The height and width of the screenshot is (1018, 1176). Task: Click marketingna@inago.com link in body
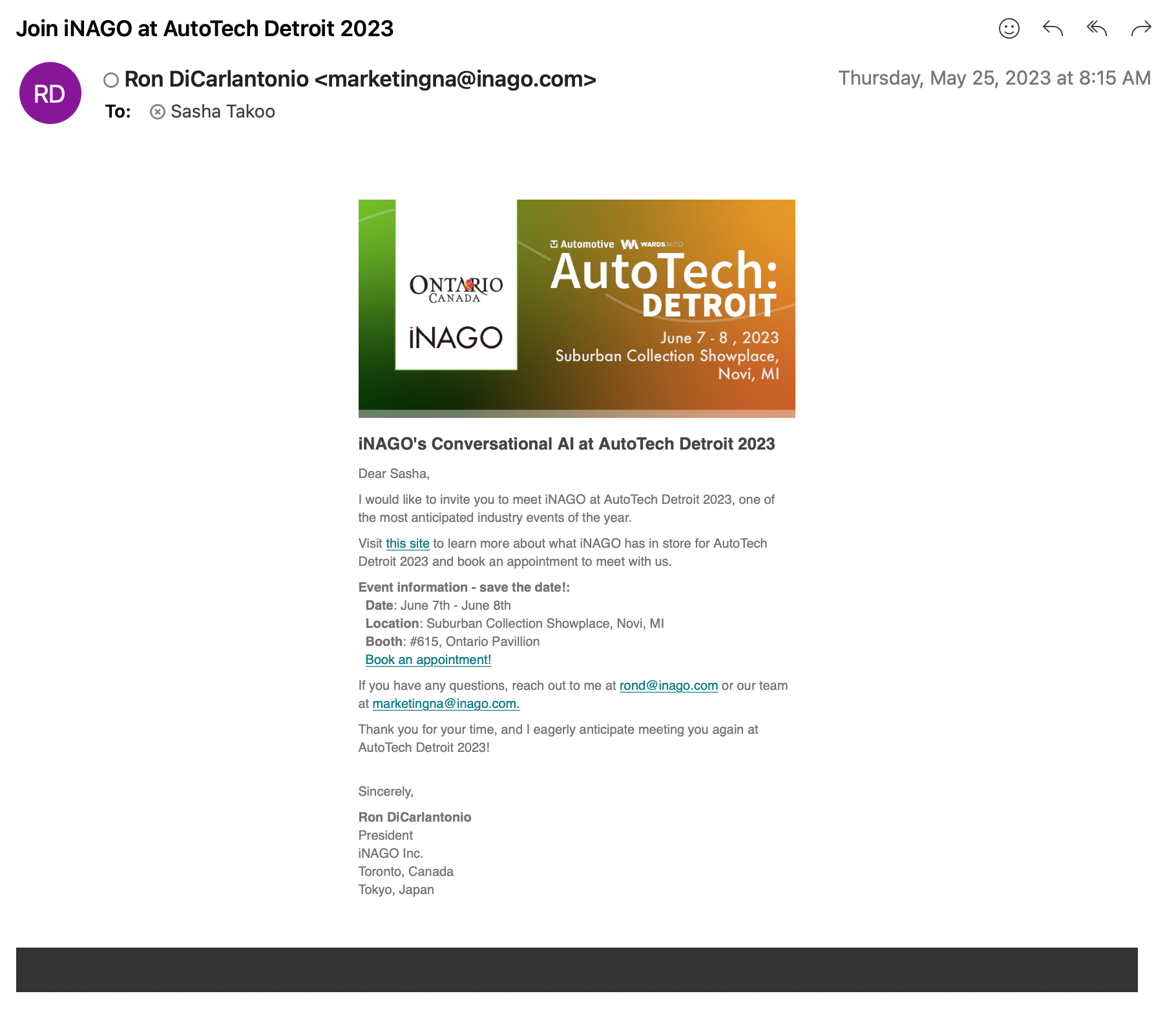coord(446,703)
